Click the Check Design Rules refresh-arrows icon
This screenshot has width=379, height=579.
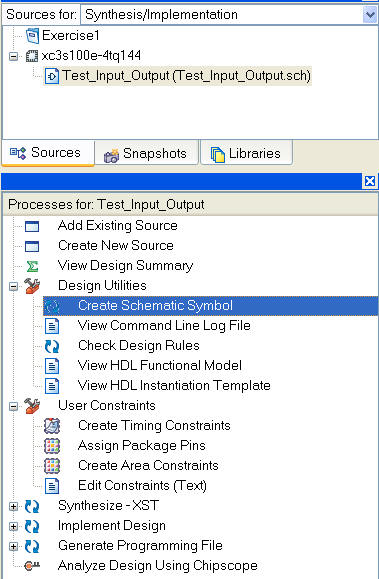[52, 346]
